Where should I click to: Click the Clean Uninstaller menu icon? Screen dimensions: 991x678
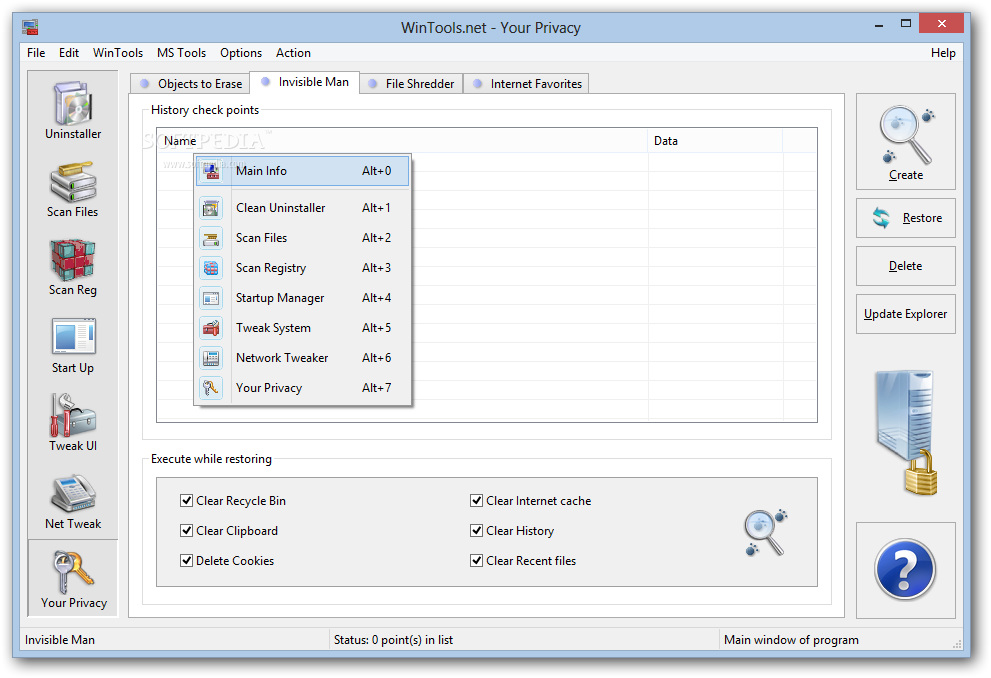click(211, 208)
